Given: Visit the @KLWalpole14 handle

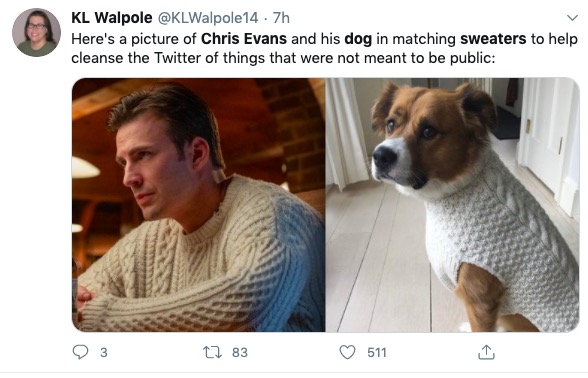Looking at the screenshot, I should (x=208, y=18).
